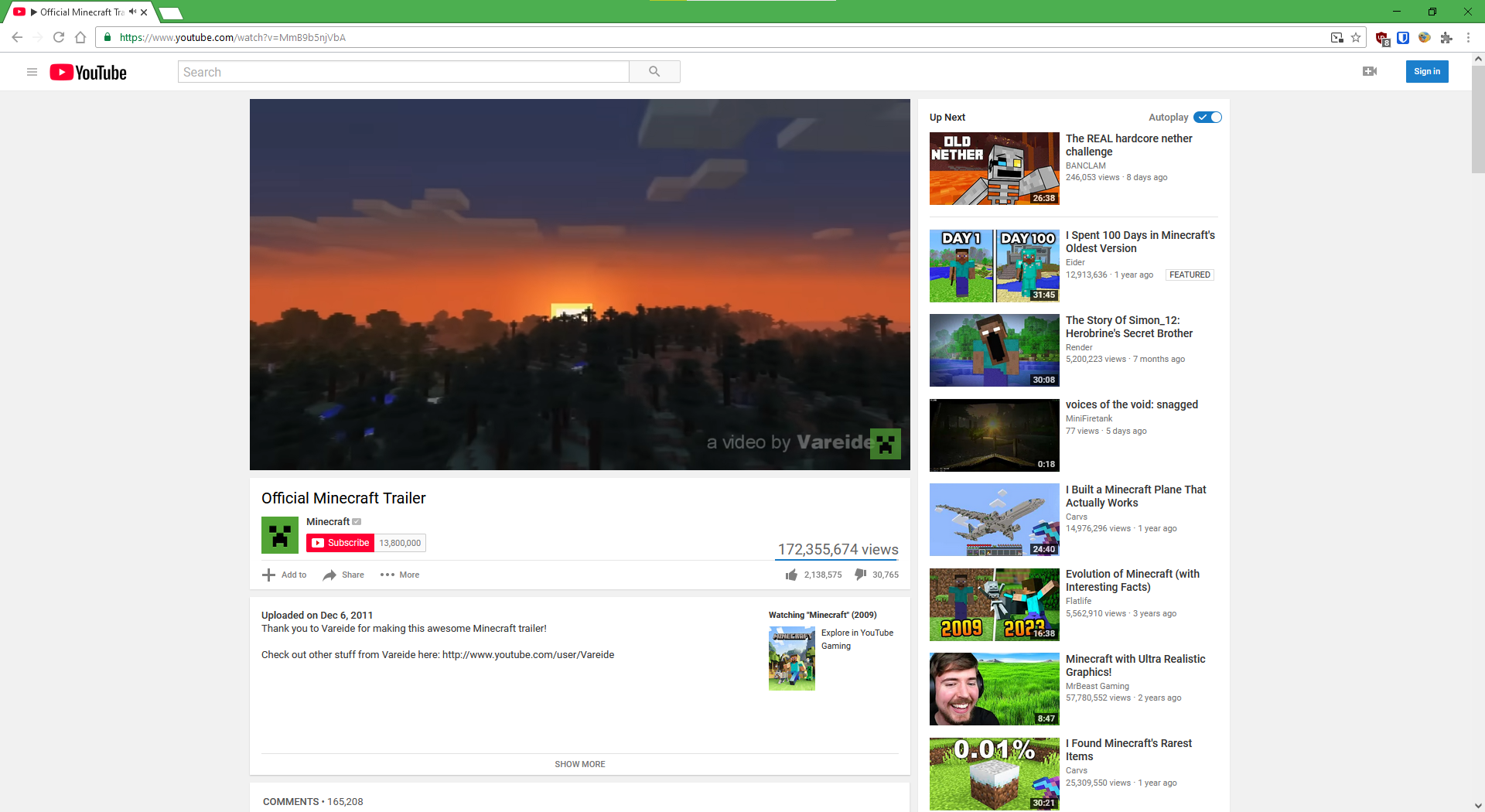Click the Bitwarden extension icon

pos(1403,37)
